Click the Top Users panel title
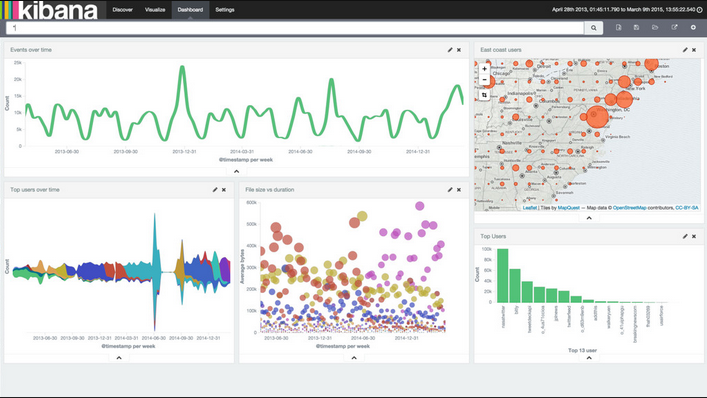Screen dimensions: 707x398 [x=493, y=236]
